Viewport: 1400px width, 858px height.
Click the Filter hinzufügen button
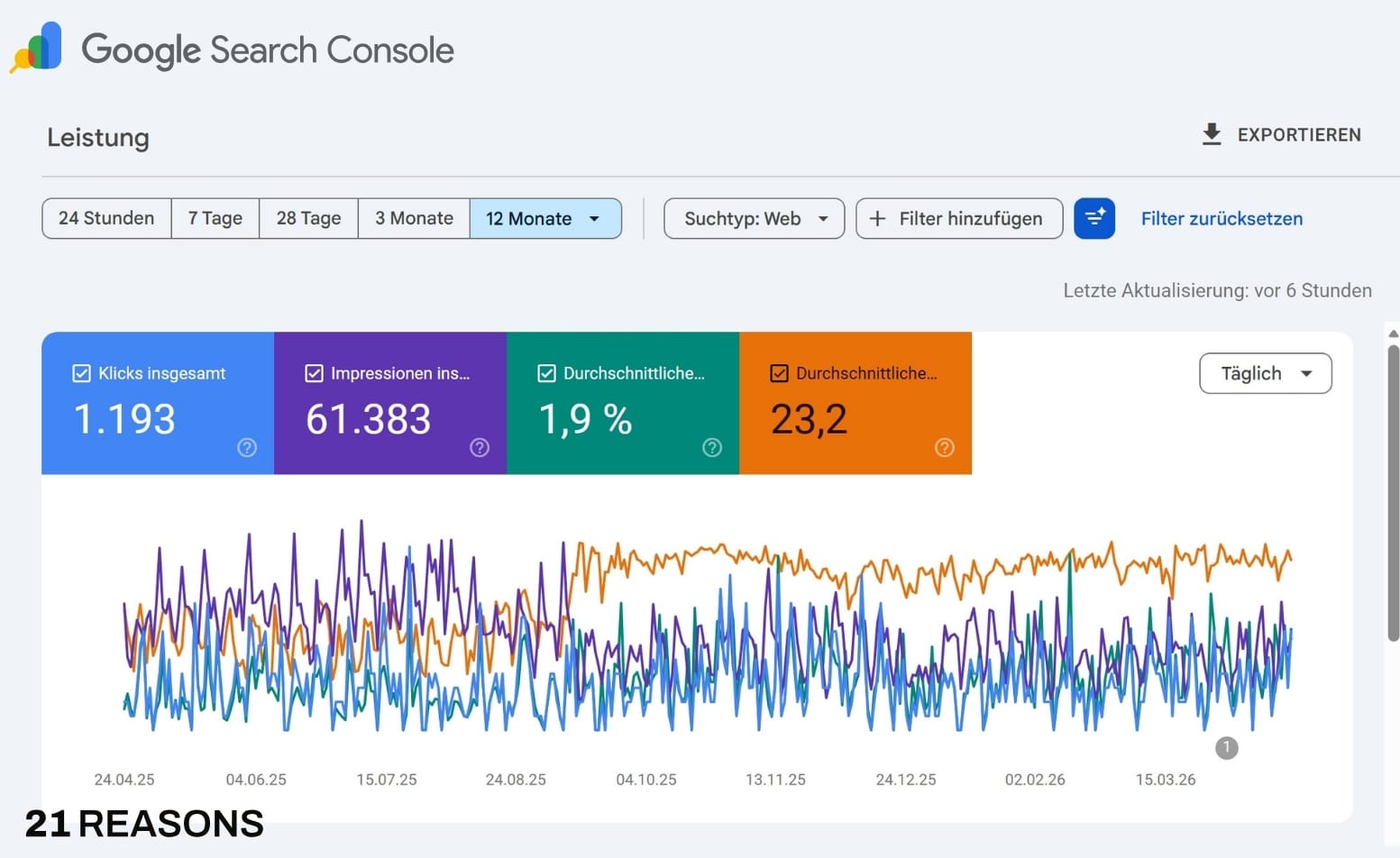(959, 218)
